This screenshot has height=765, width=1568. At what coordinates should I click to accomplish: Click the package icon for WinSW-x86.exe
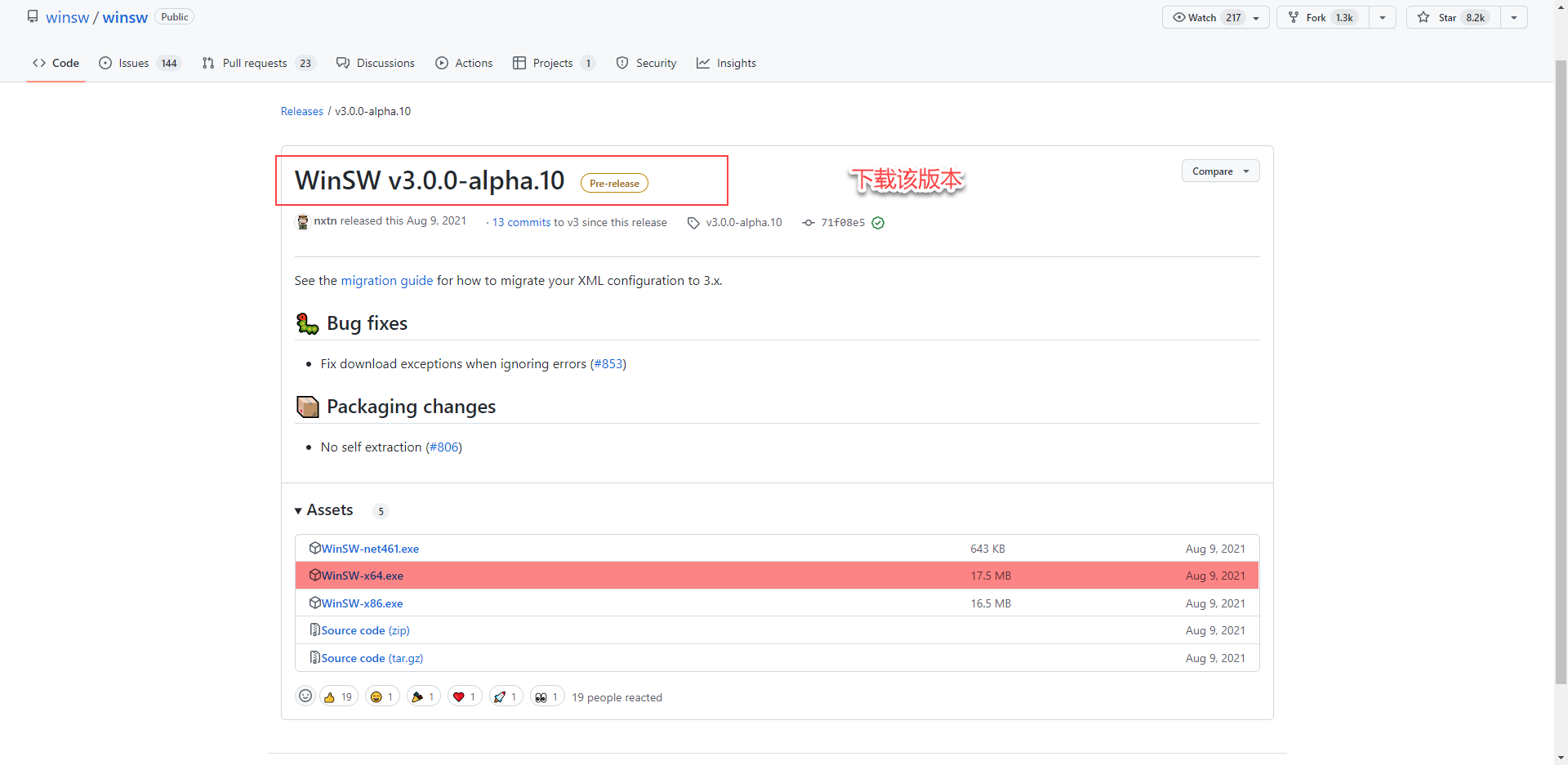point(314,603)
